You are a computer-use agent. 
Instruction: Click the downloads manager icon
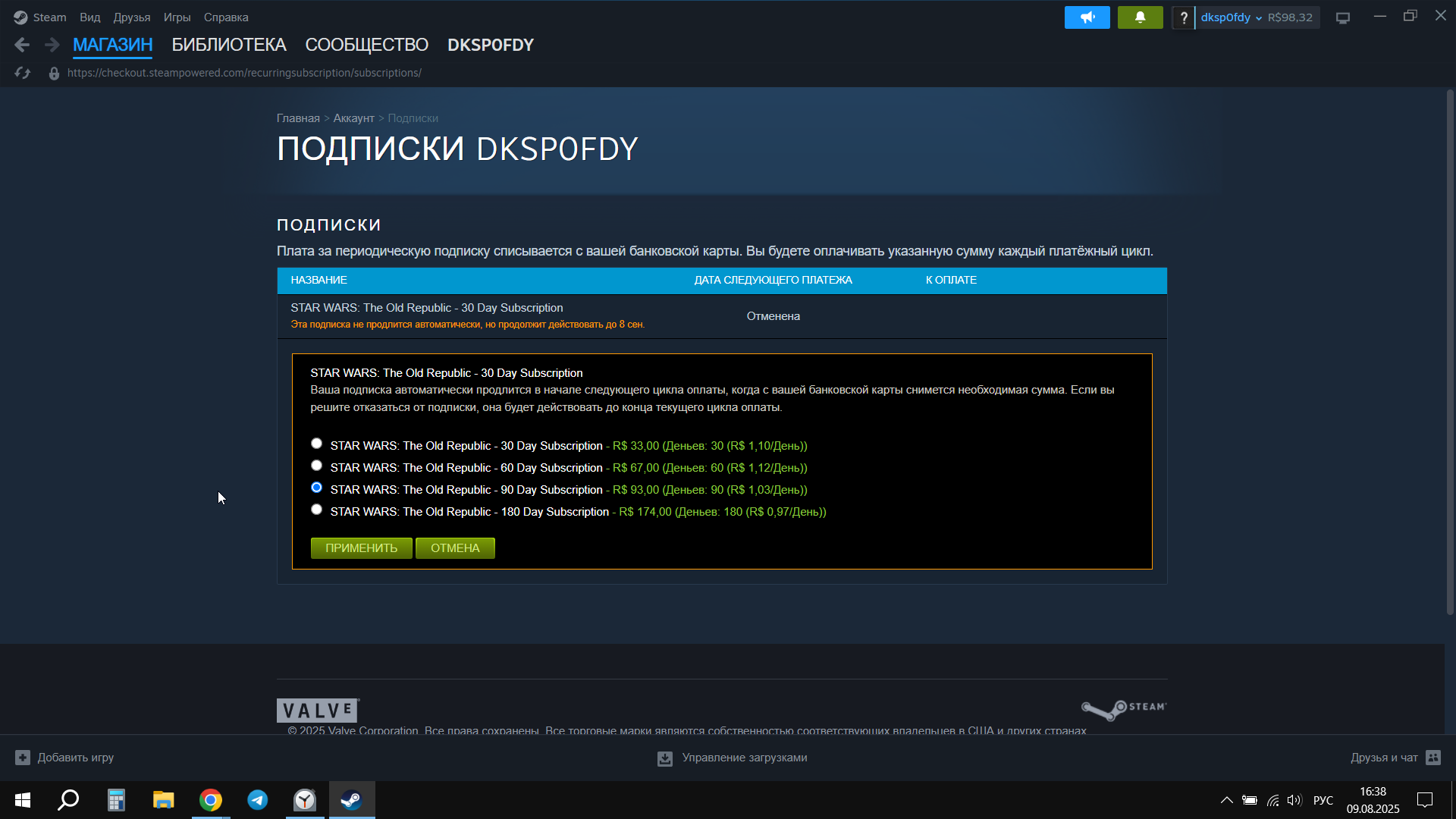pyautogui.click(x=664, y=758)
